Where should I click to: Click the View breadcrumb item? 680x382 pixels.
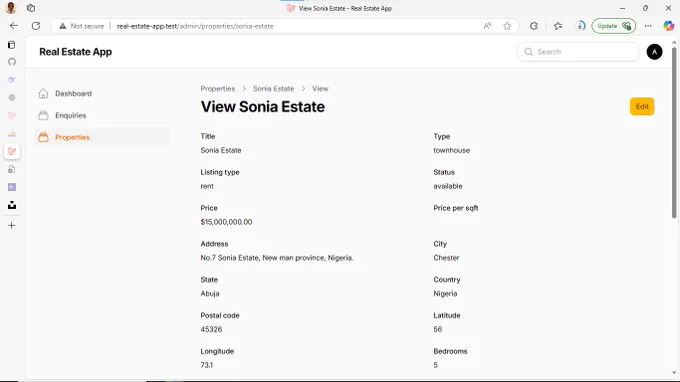pyautogui.click(x=320, y=88)
